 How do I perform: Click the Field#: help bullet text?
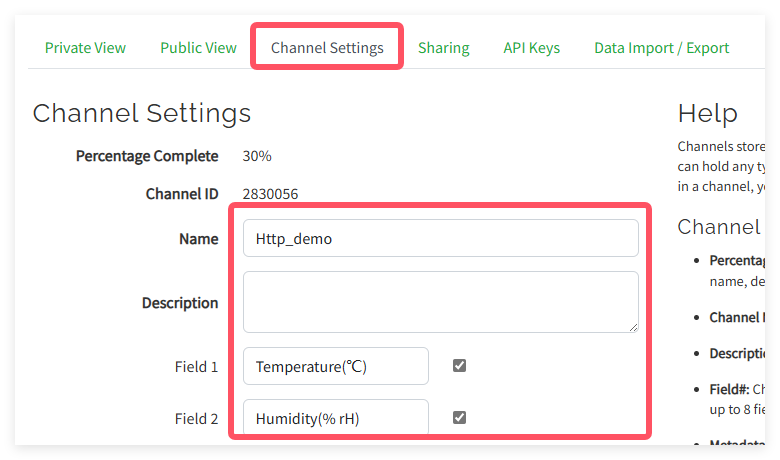737,399
